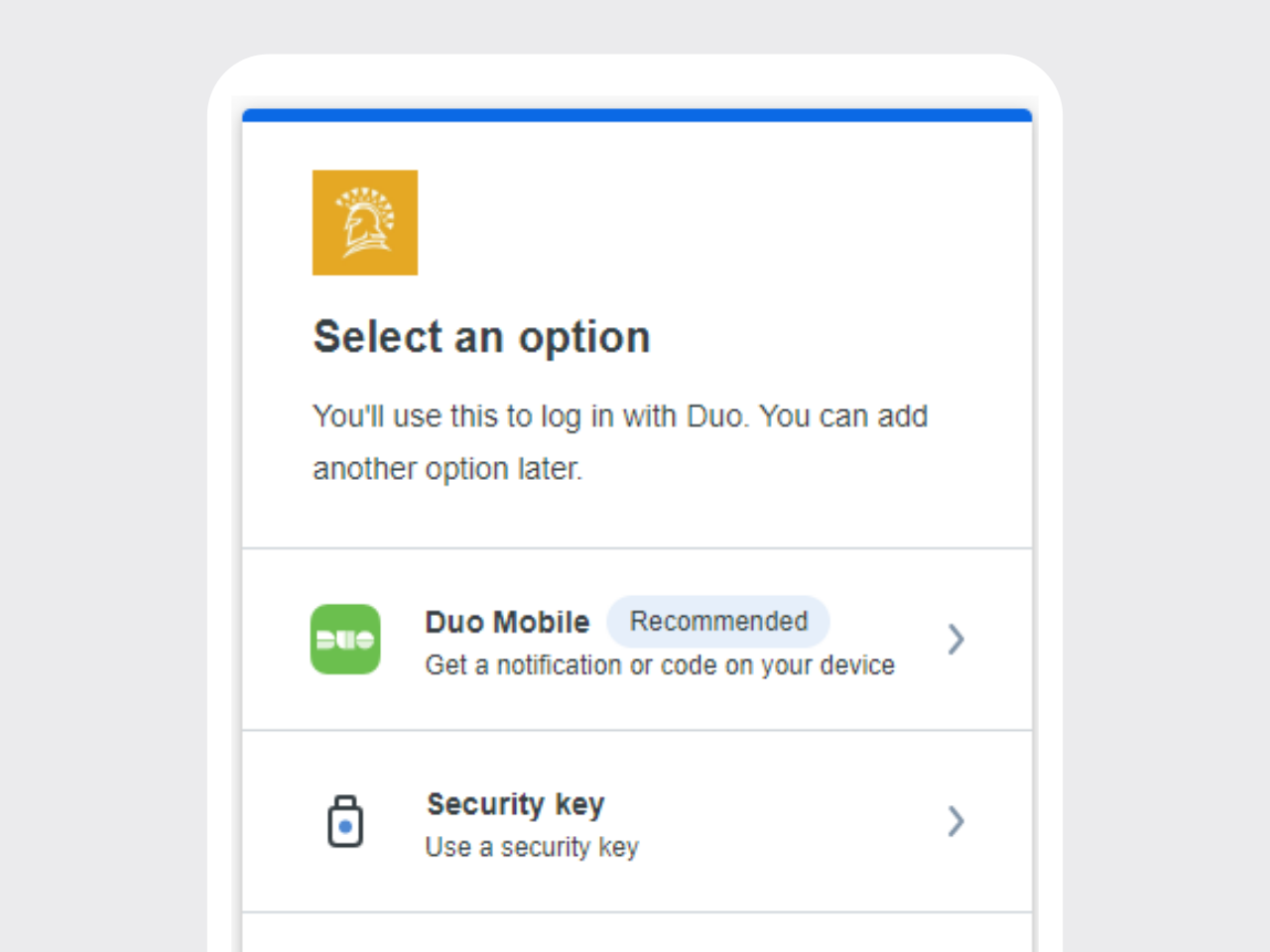The image size is (1270, 952).
Task: Click the sentence about adding another option later
Action: pos(620,442)
